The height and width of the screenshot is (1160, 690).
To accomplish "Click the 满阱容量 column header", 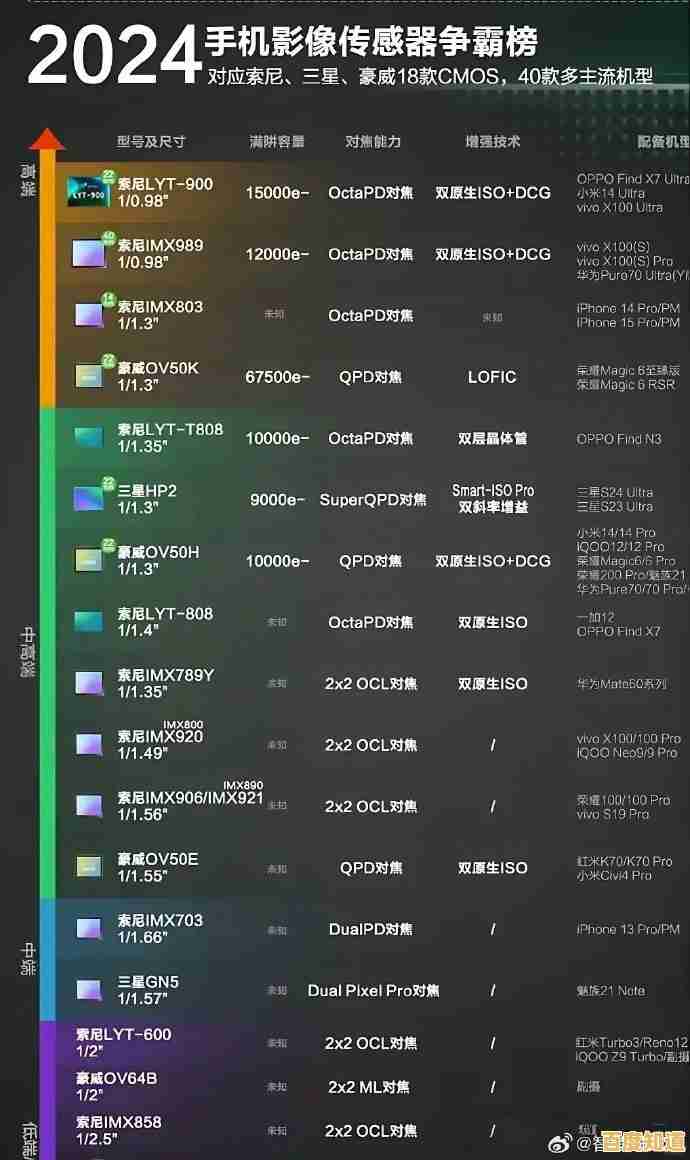I will click(x=277, y=141).
